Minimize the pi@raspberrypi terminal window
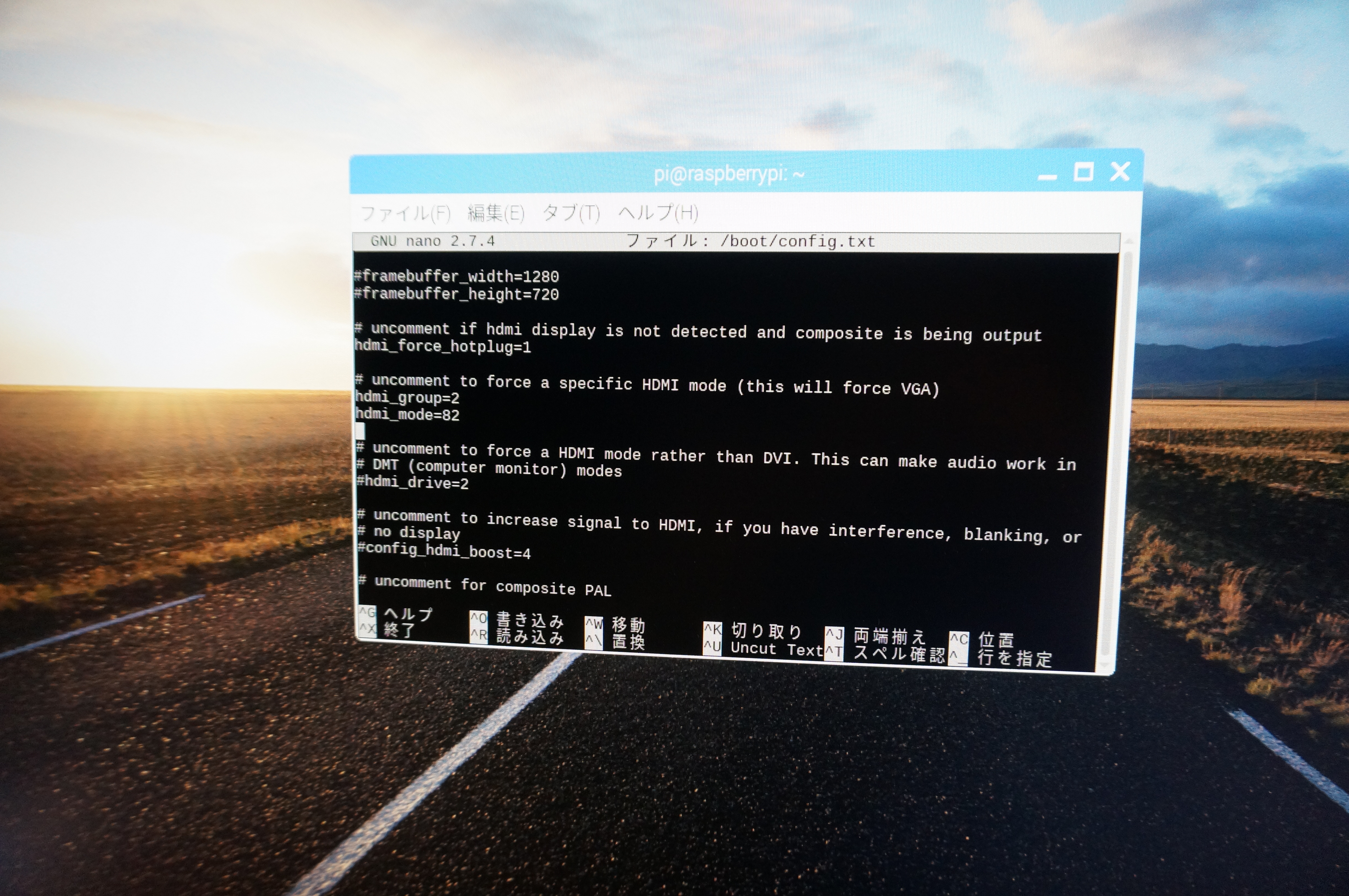Screen dimensions: 1349x896 pos(1047,177)
